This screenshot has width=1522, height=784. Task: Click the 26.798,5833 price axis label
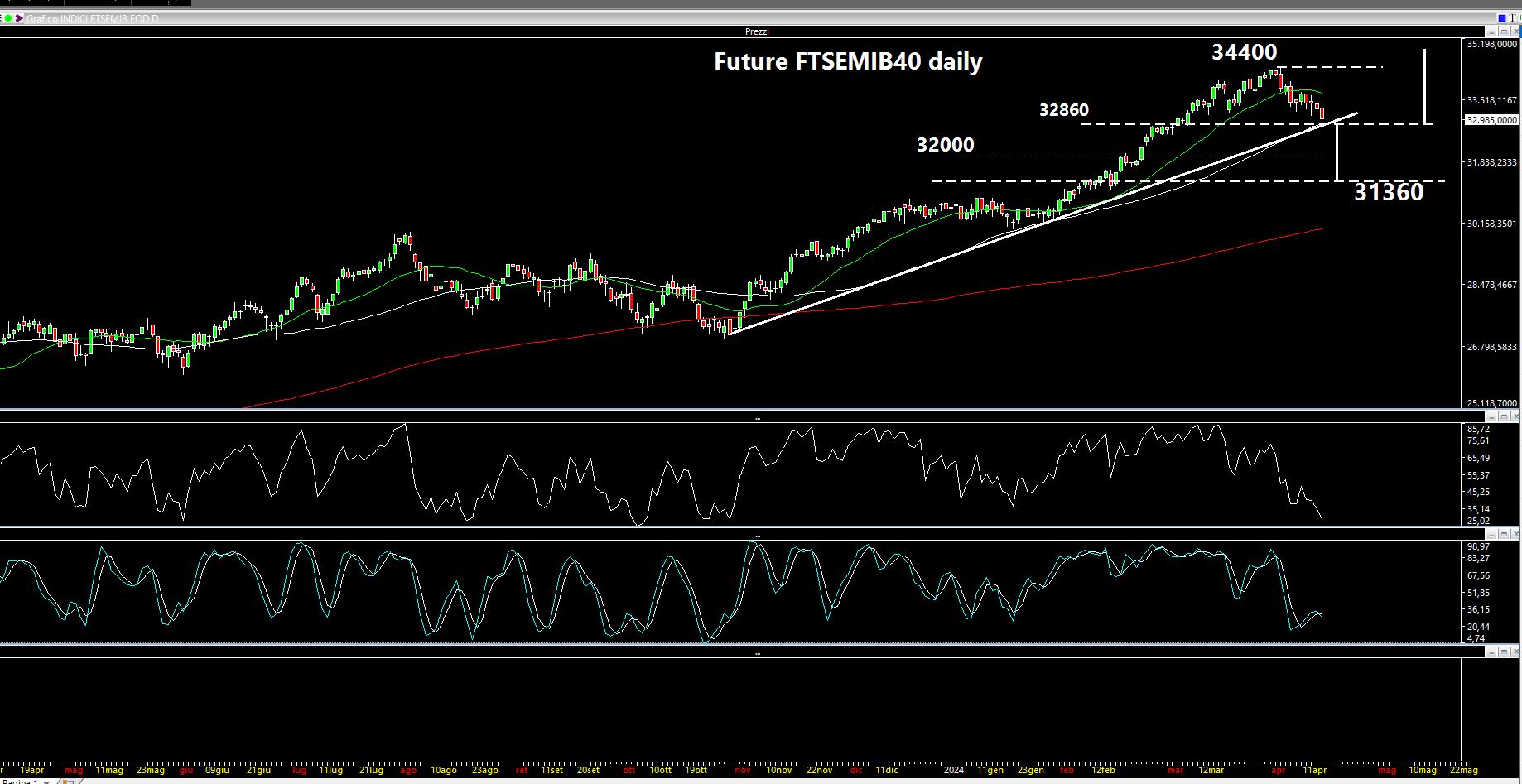[x=1492, y=347]
